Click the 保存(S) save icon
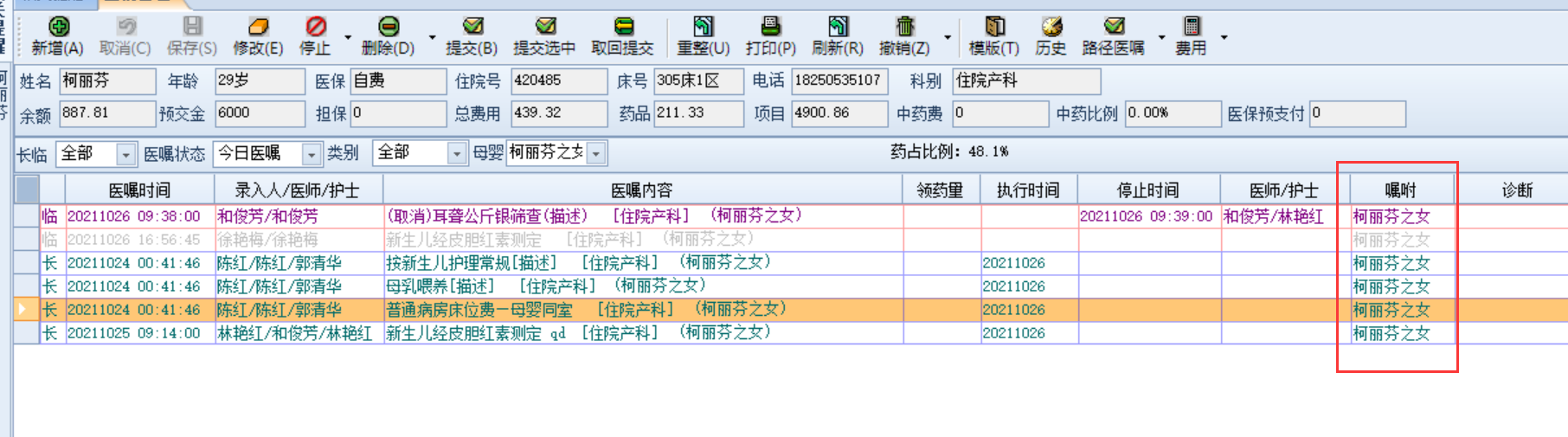The height and width of the screenshot is (437, 1568). pos(192,27)
